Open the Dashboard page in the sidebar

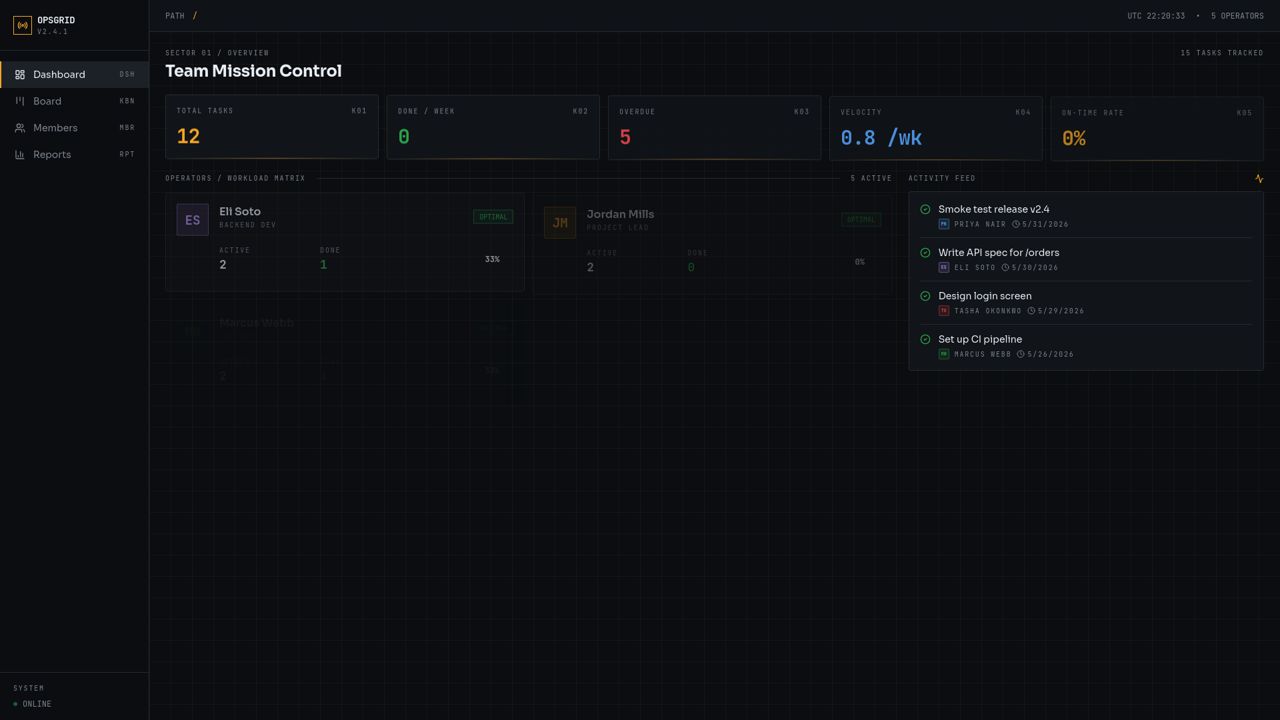click(75, 74)
